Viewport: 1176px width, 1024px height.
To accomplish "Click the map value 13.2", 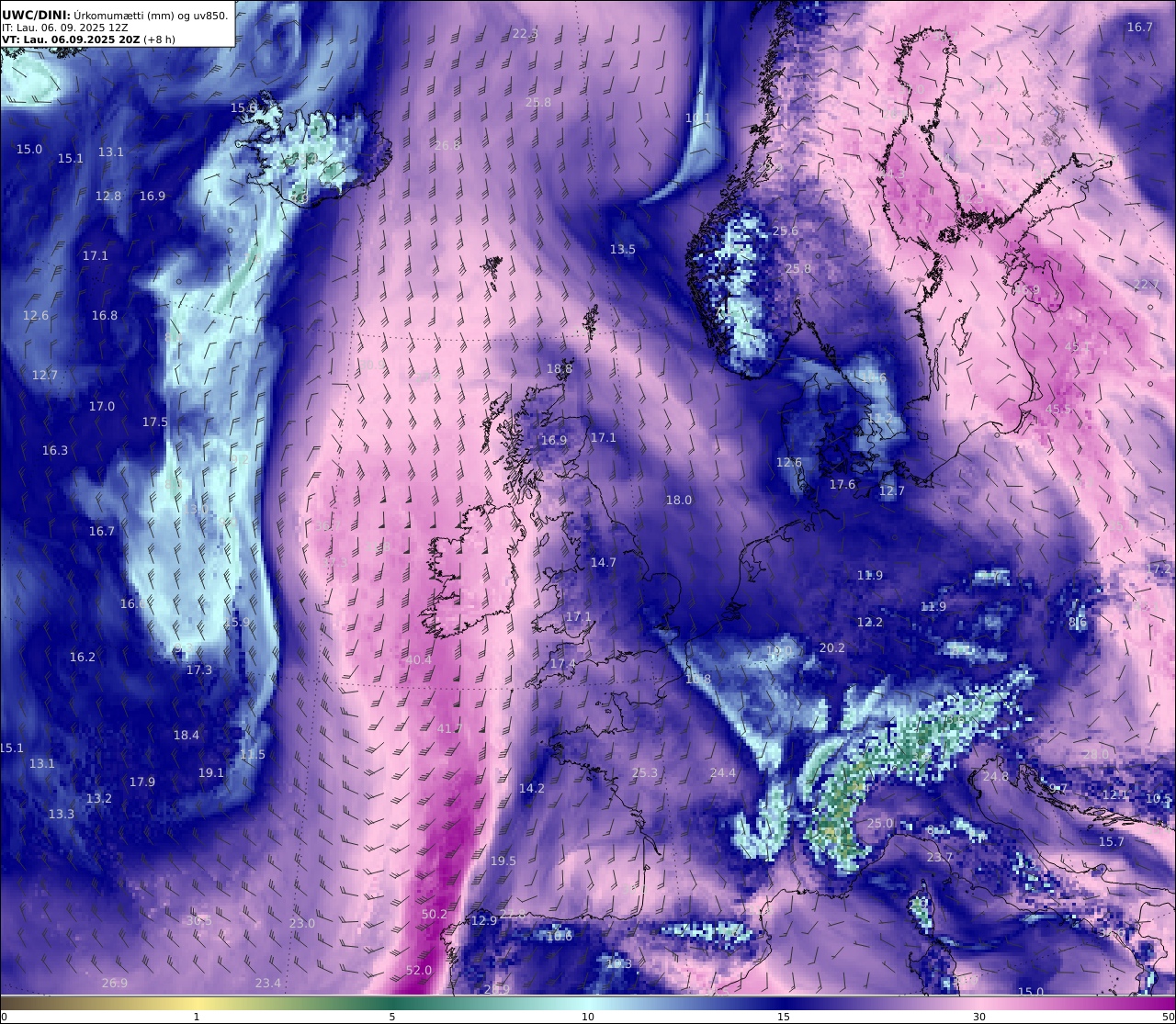I will point(99,799).
